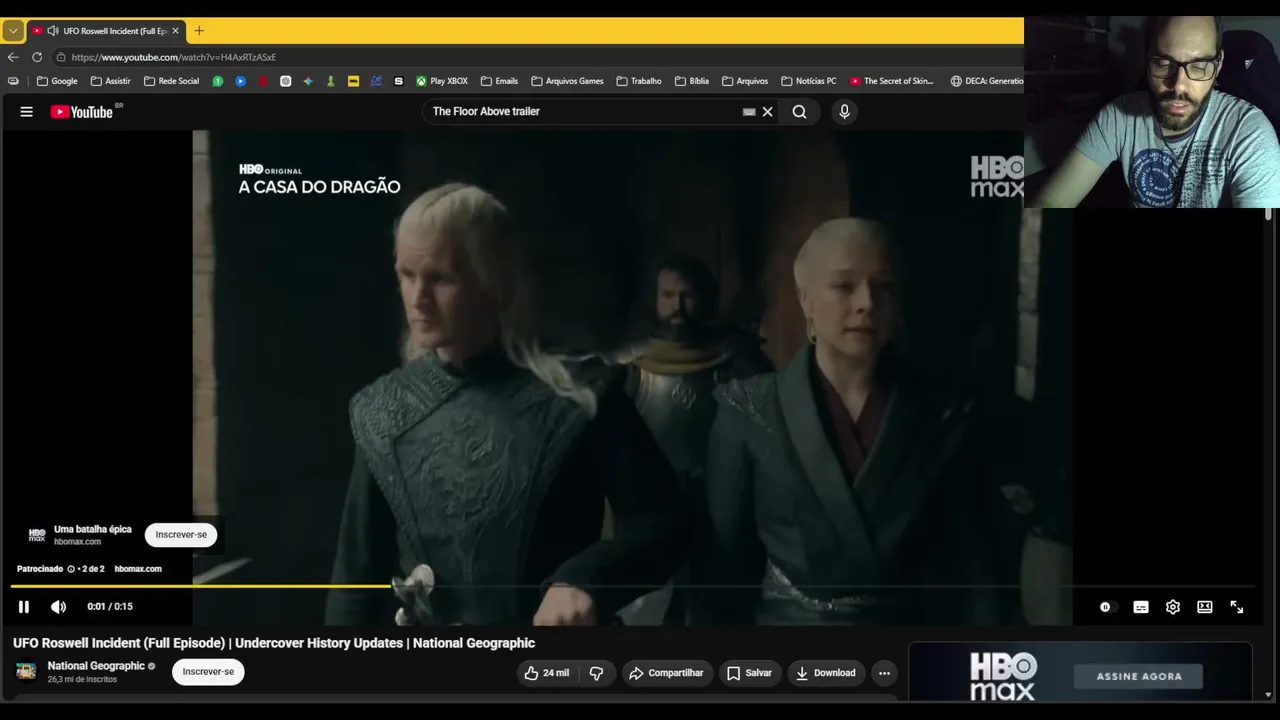Enter full screen mode
The image size is (1280, 720).
pos(1237,607)
